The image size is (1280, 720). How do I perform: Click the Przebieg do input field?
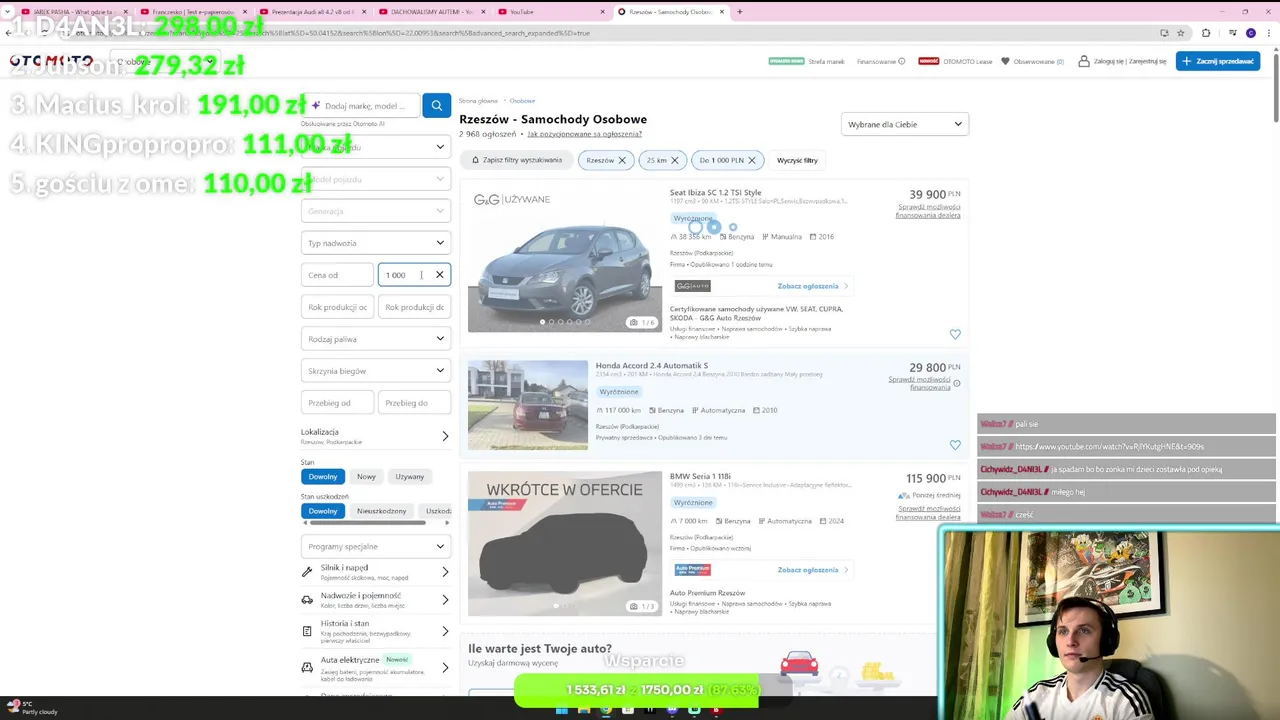414,403
